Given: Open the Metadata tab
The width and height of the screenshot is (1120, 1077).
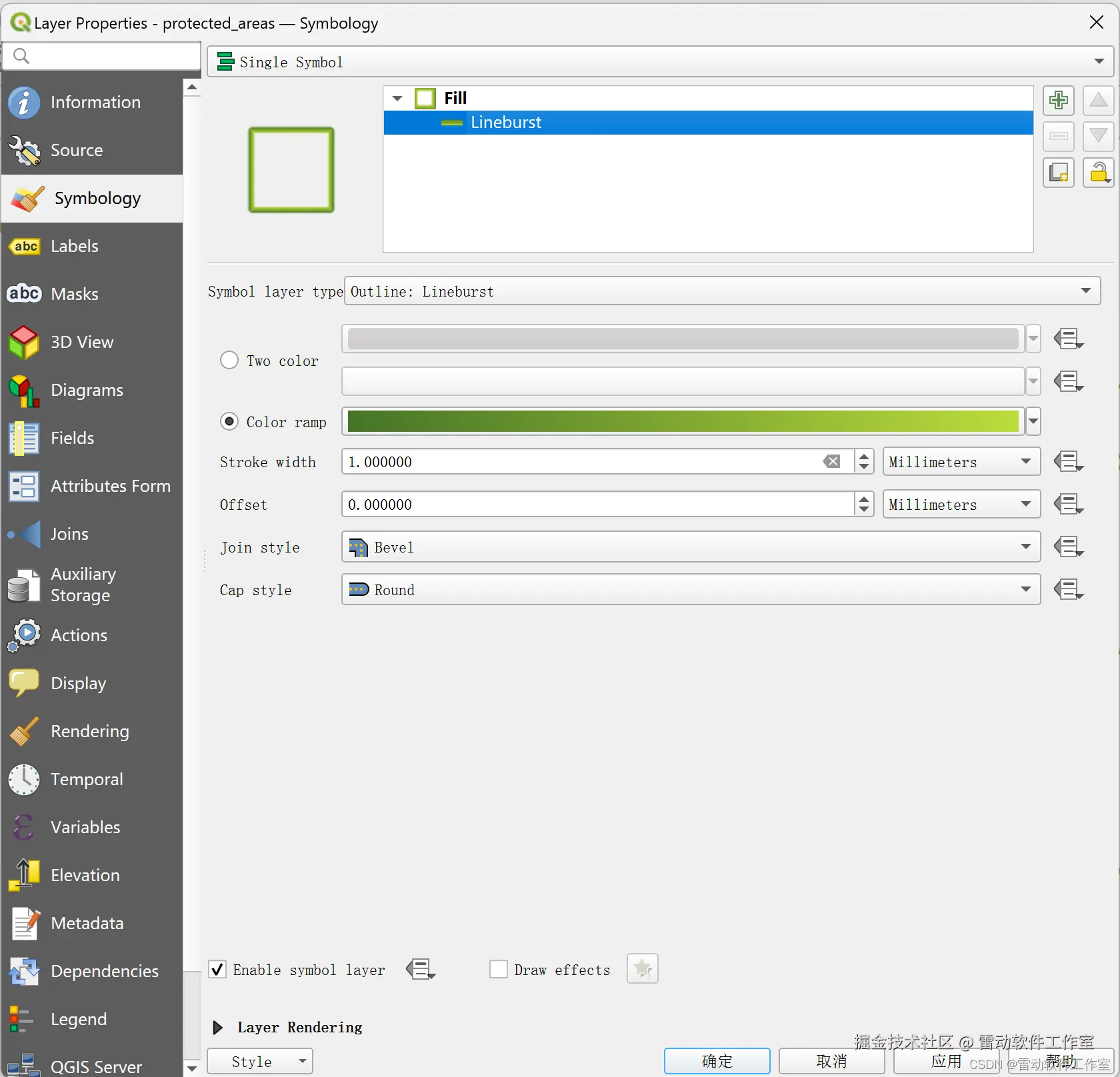Looking at the screenshot, I should tap(92, 923).
